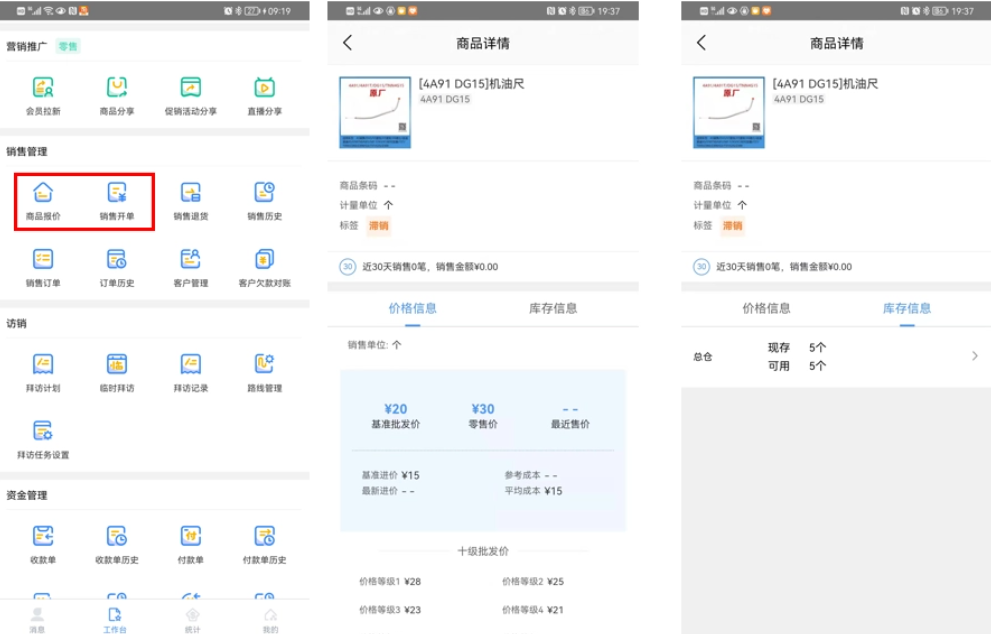This screenshot has width=991, height=634.
Task: Open 客户欠款对账 customer debt reconciliation
Action: 265,268
